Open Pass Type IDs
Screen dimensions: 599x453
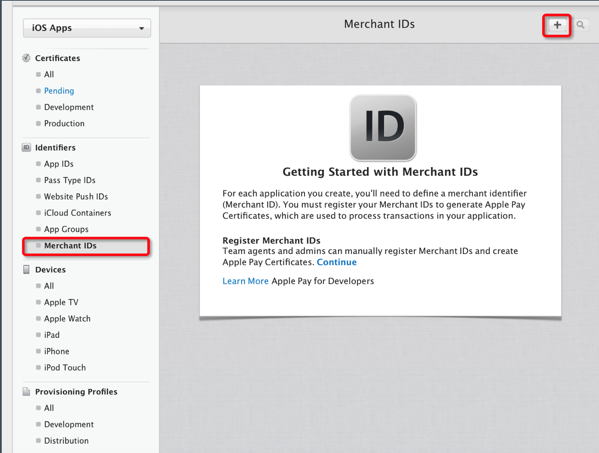point(70,180)
